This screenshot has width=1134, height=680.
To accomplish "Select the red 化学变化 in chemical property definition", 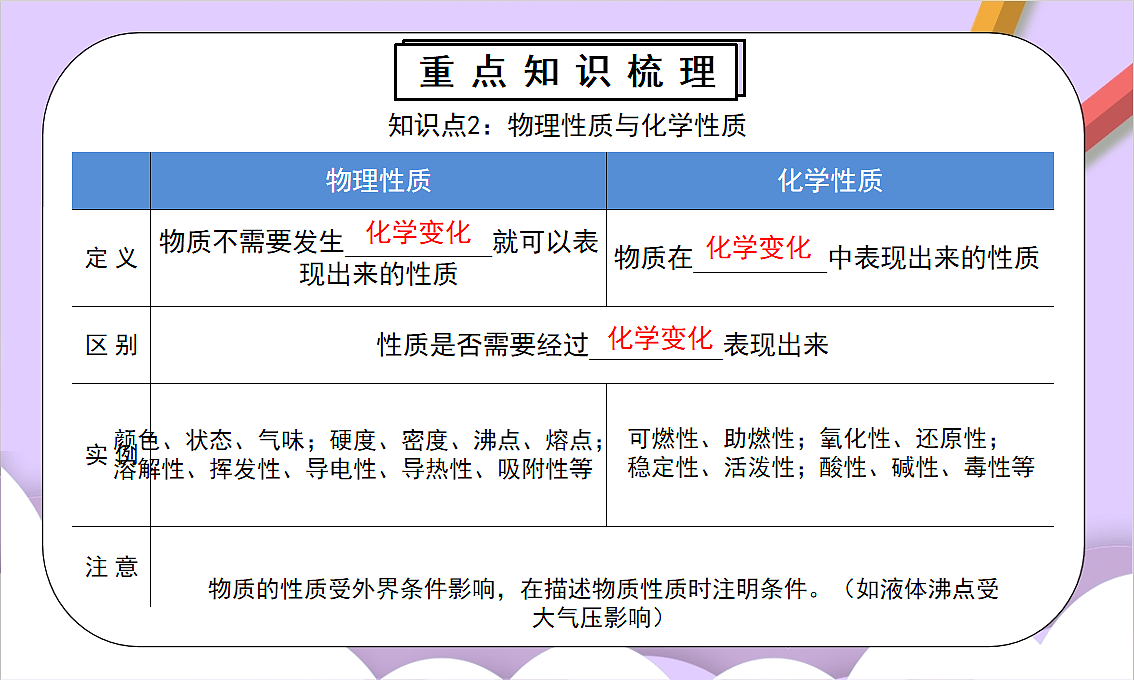I will [758, 248].
